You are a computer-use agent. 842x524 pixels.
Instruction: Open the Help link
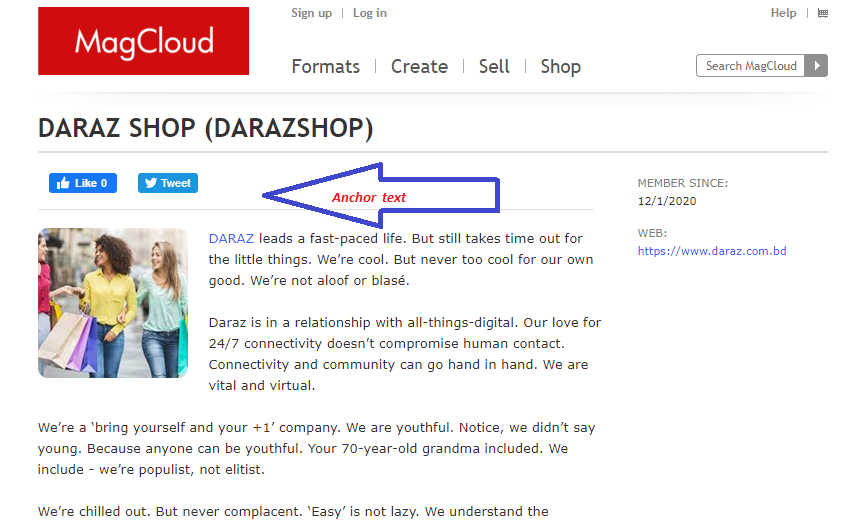point(783,13)
